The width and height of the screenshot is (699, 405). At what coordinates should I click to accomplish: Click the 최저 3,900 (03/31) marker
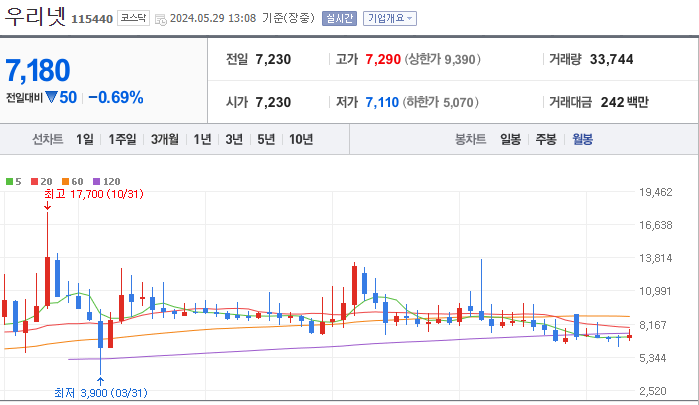101,393
